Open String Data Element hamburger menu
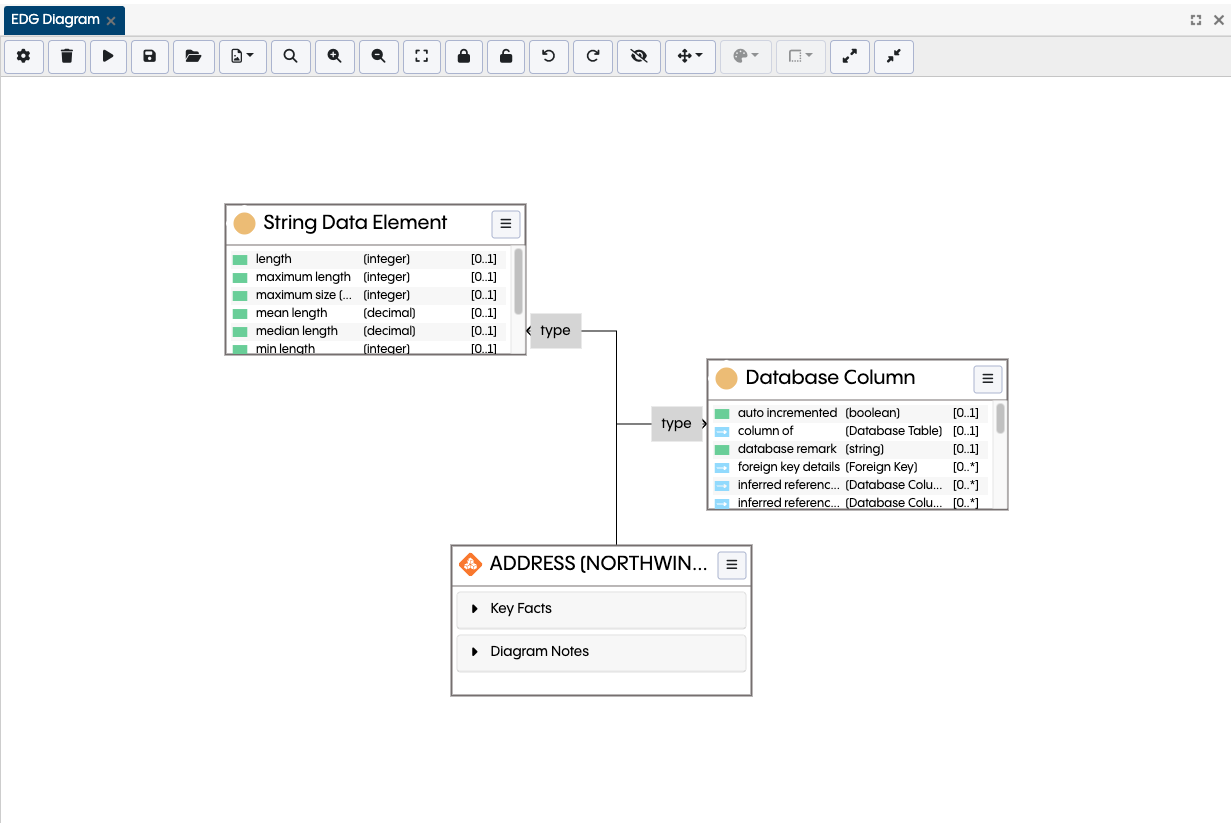This screenshot has height=823, width=1231. tap(506, 224)
